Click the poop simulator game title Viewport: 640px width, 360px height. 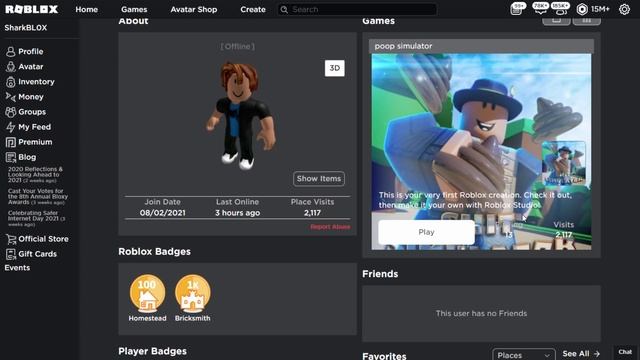(403, 46)
